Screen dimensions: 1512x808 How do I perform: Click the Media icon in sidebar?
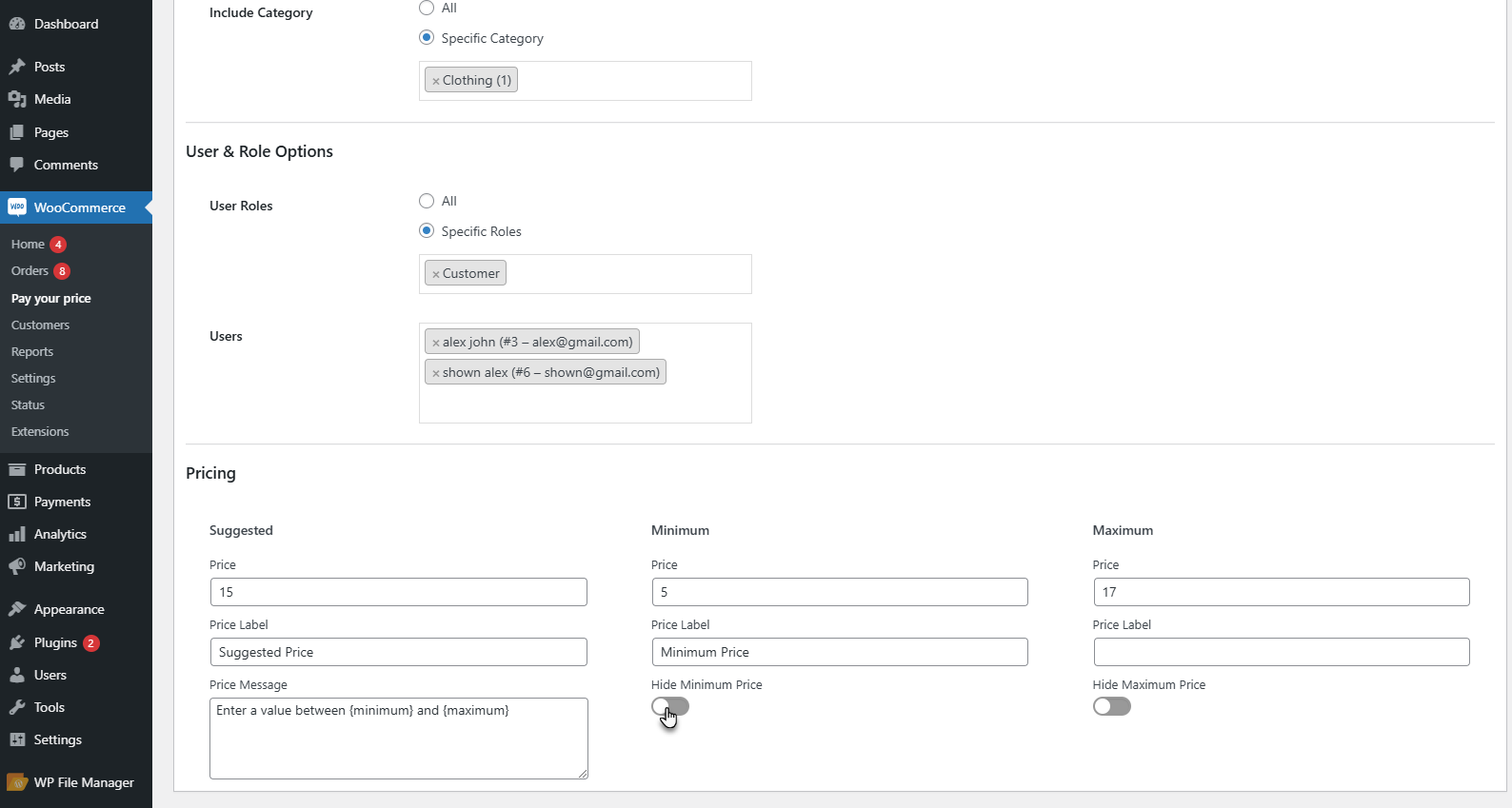pyautogui.click(x=17, y=99)
